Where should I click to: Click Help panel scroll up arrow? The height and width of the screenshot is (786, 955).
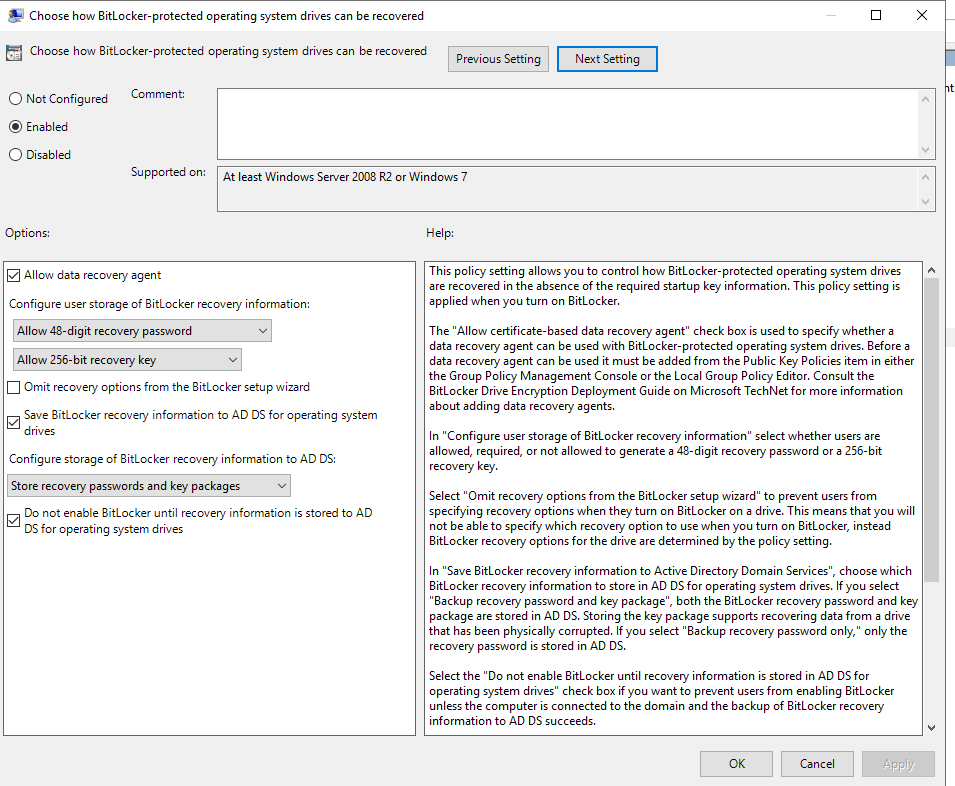click(x=931, y=270)
